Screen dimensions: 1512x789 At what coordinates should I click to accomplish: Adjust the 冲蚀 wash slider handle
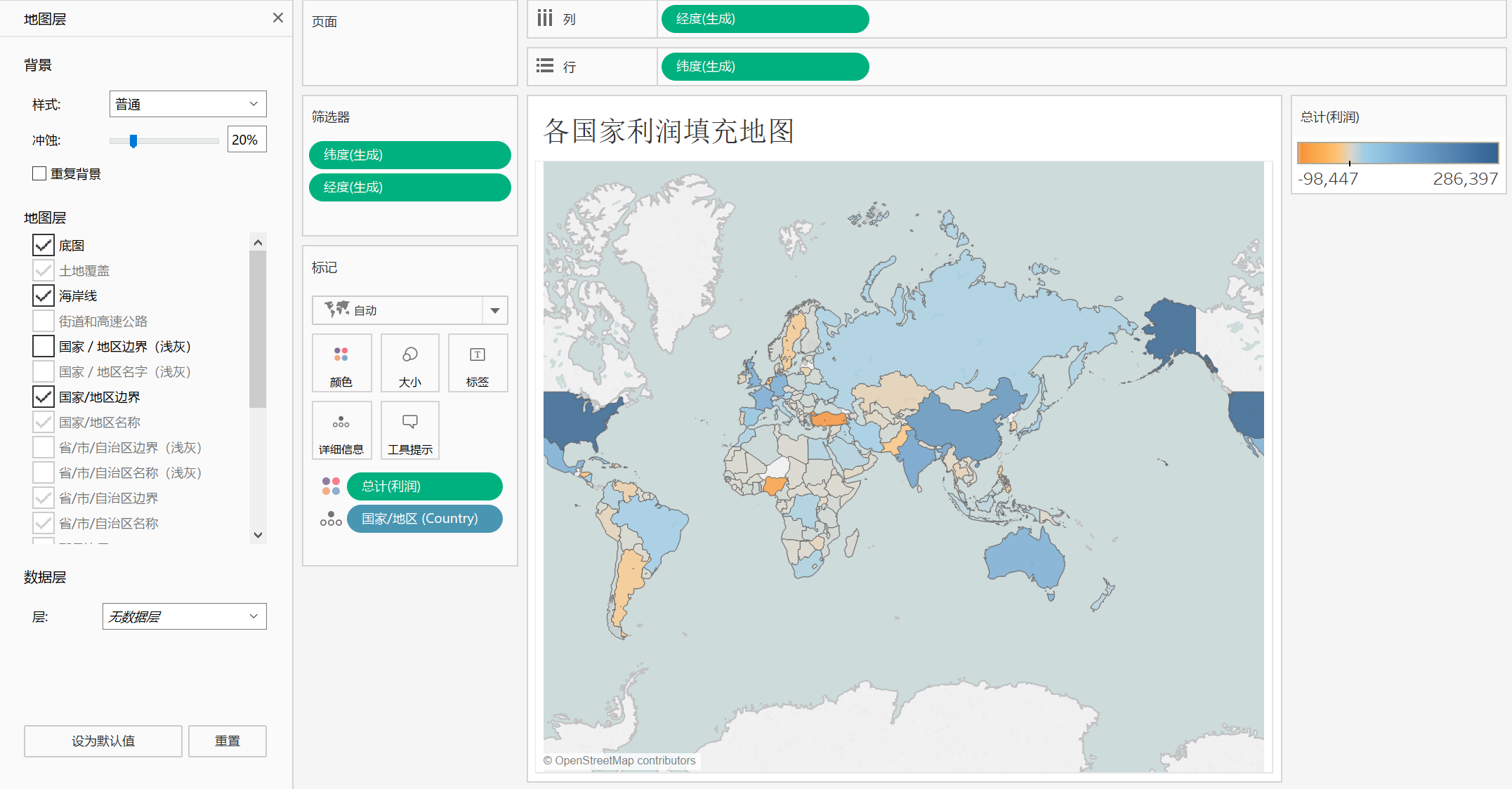point(133,140)
